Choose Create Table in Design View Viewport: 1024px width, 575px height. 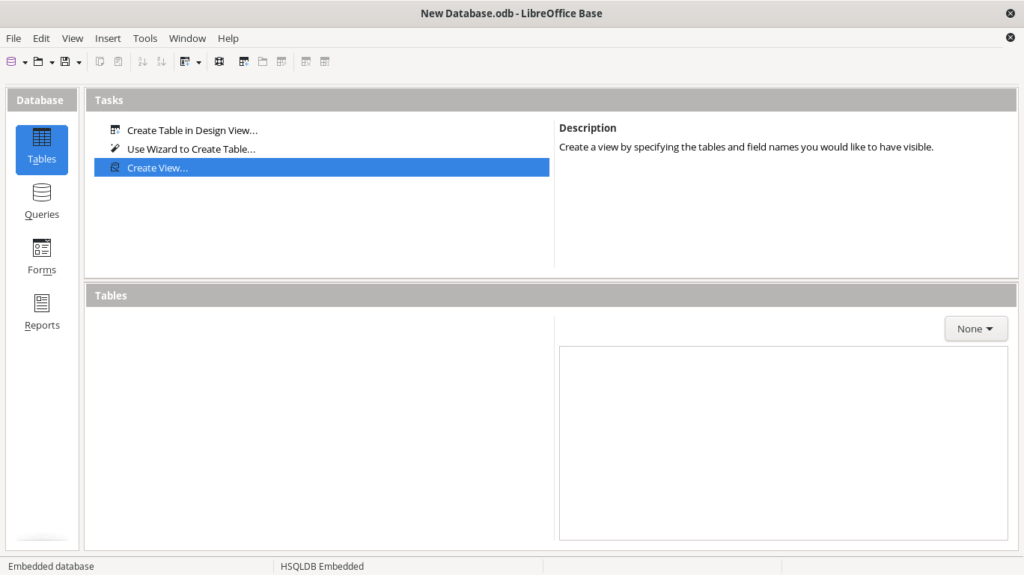tap(192, 130)
